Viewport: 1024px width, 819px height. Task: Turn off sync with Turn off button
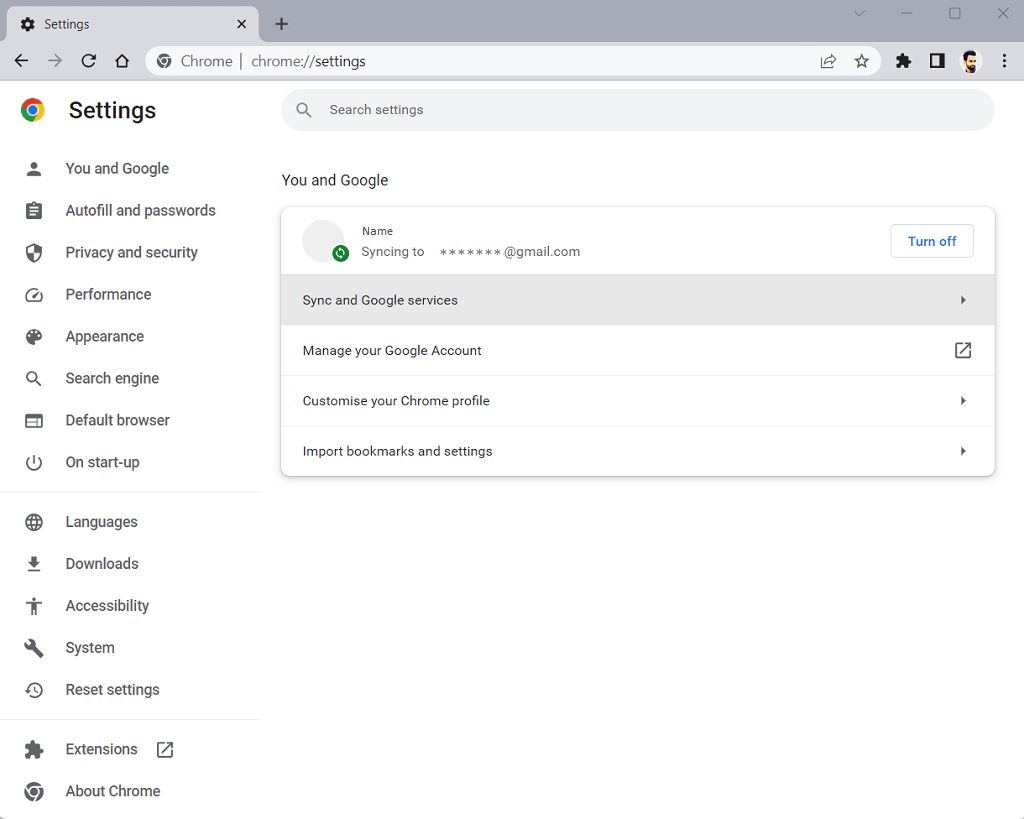pyautogui.click(x=931, y=241)
